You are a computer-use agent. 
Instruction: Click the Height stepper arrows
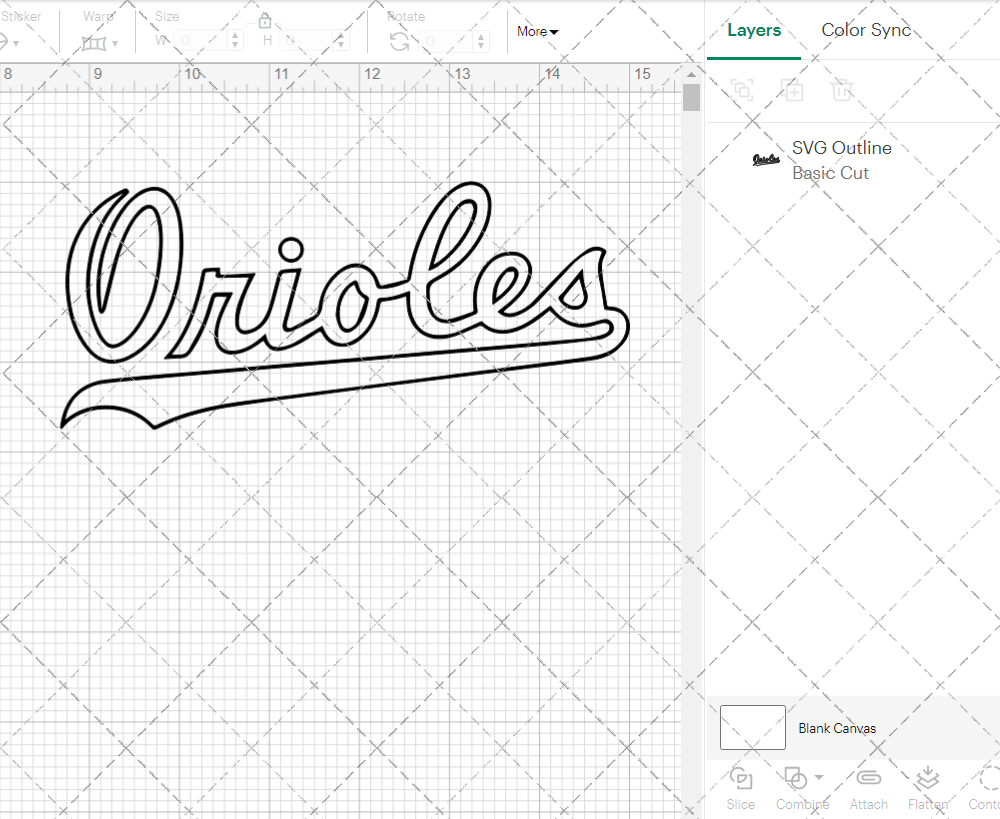(342, 41)
